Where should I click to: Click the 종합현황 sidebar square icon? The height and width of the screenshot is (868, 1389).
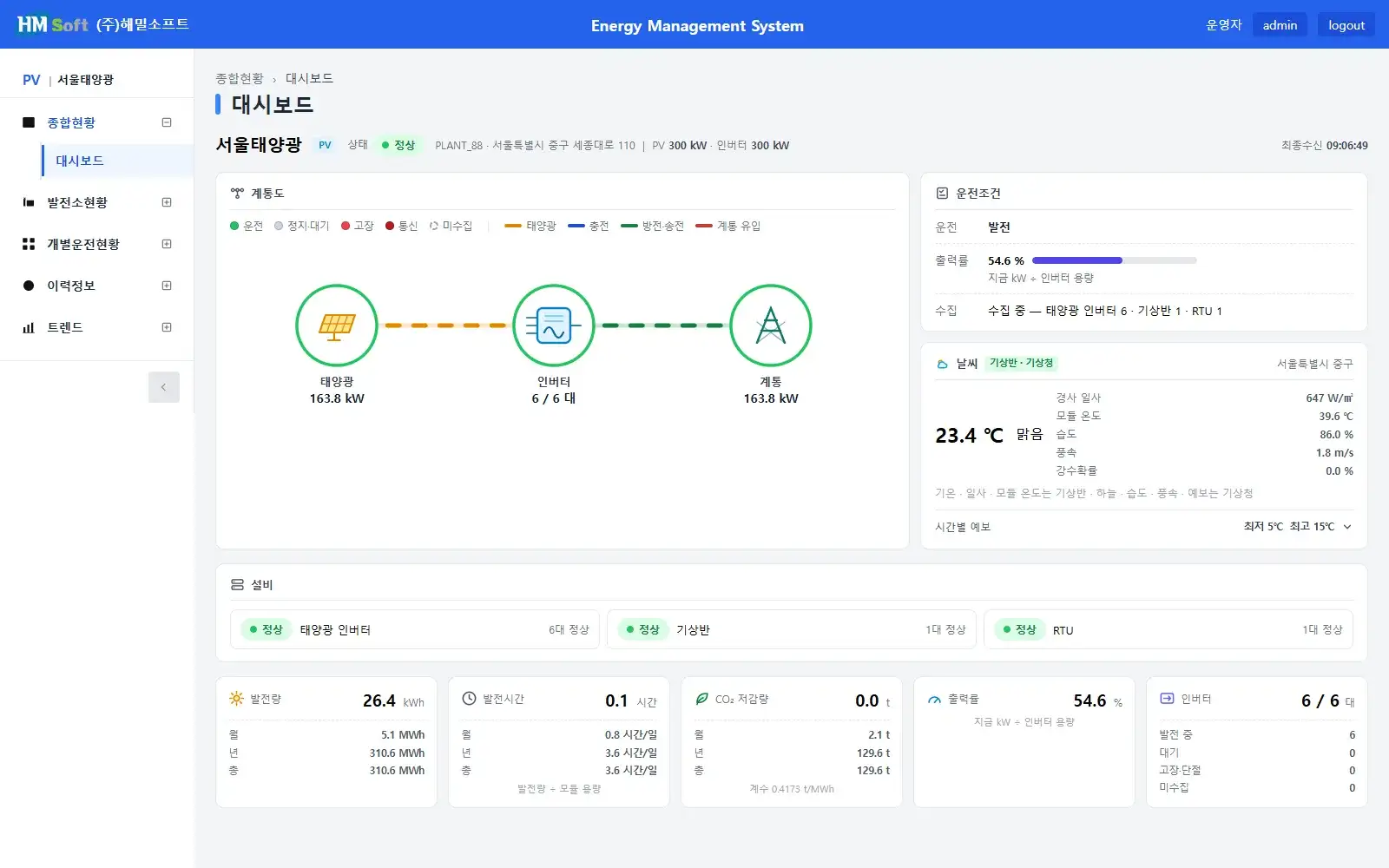(29, 122)
